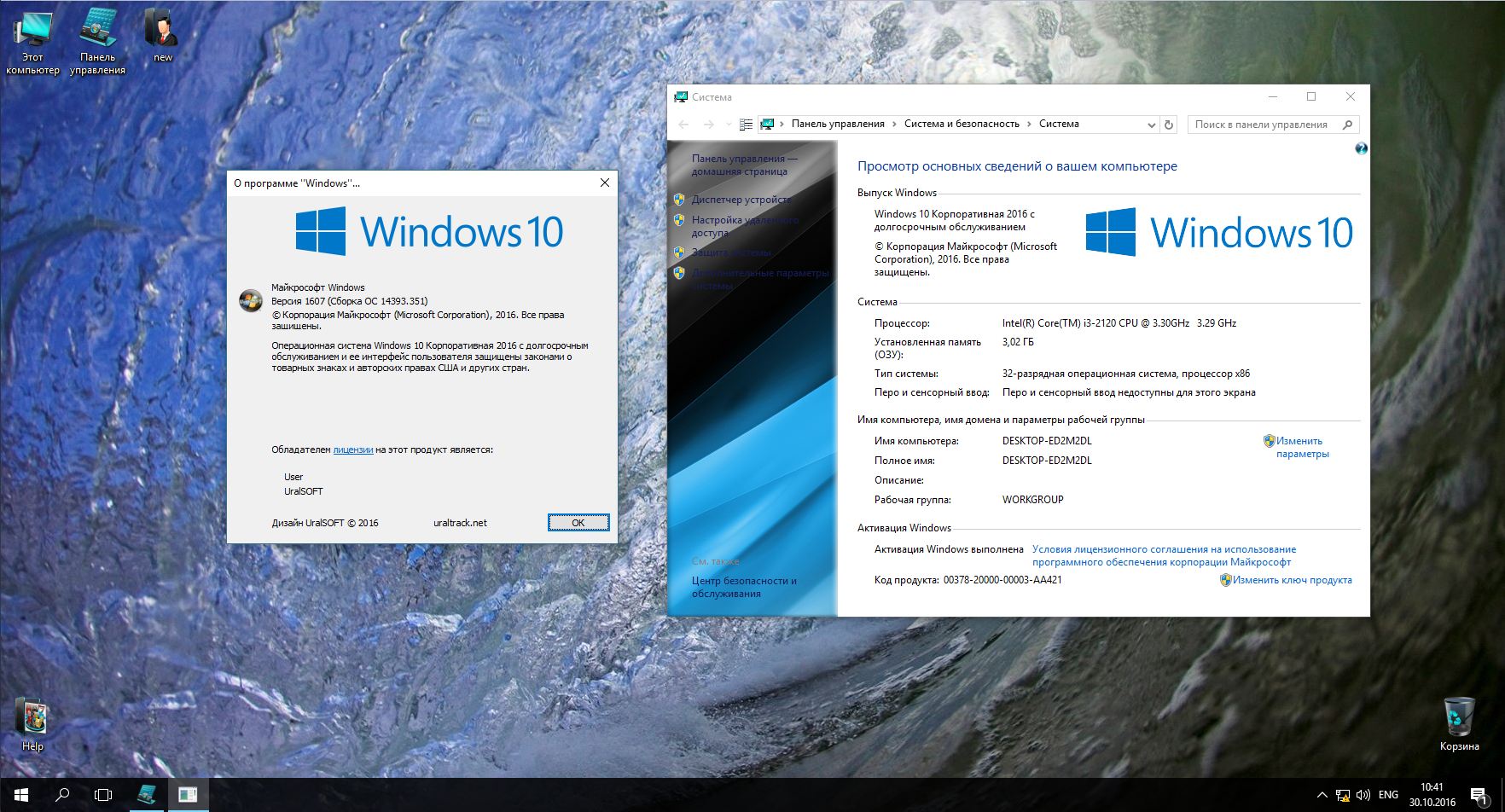Click the Forward arrow in Система window

[x=709, y=125]
